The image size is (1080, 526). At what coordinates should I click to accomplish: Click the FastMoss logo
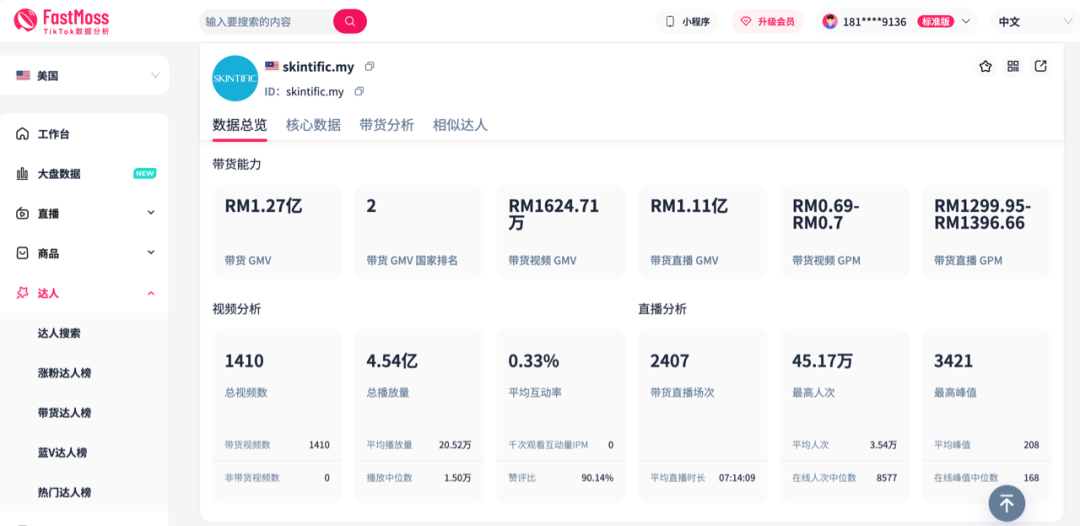pos(61,21)
